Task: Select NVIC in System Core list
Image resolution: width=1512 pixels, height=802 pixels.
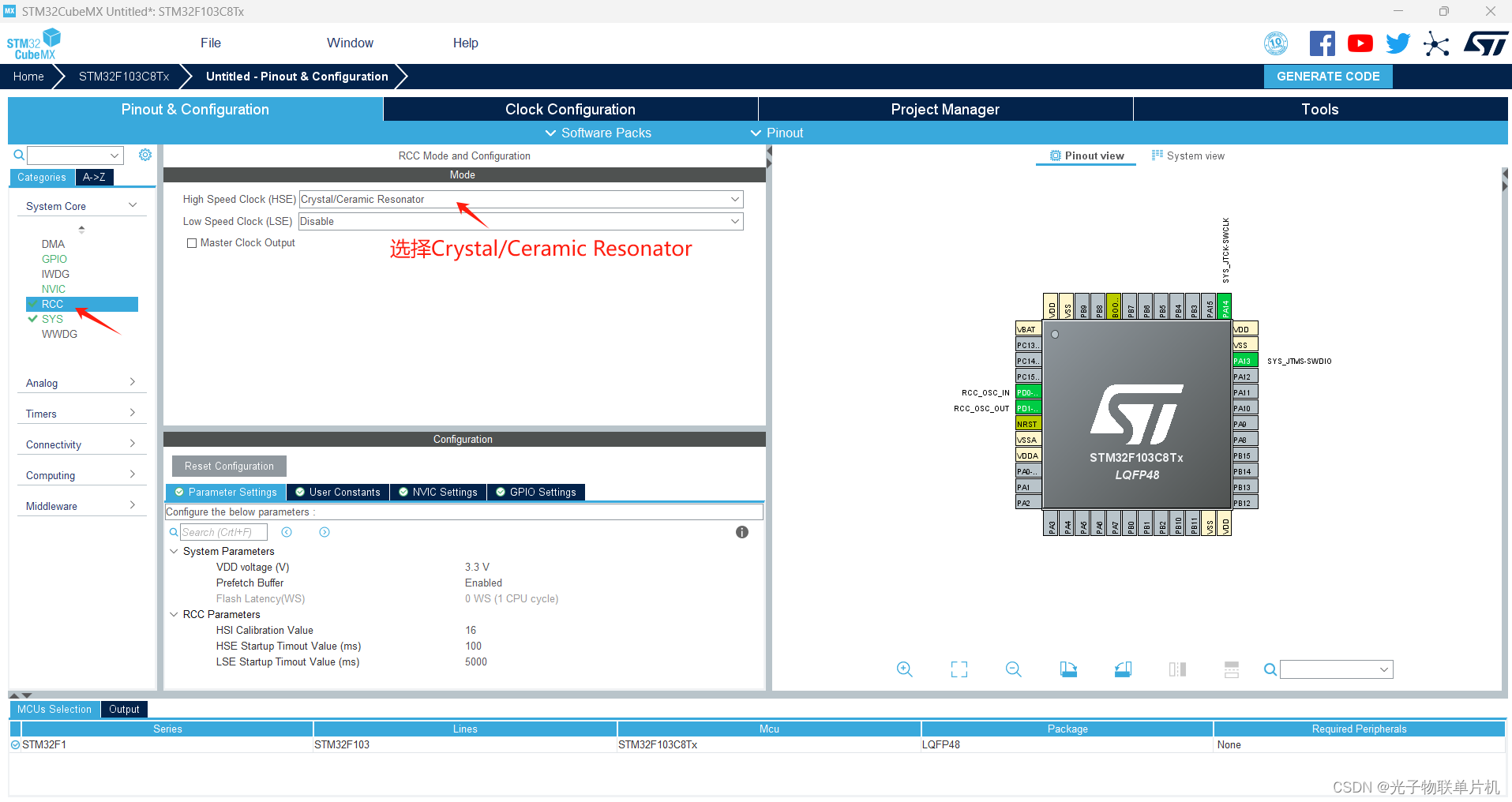Action: (x=54, y=289)
